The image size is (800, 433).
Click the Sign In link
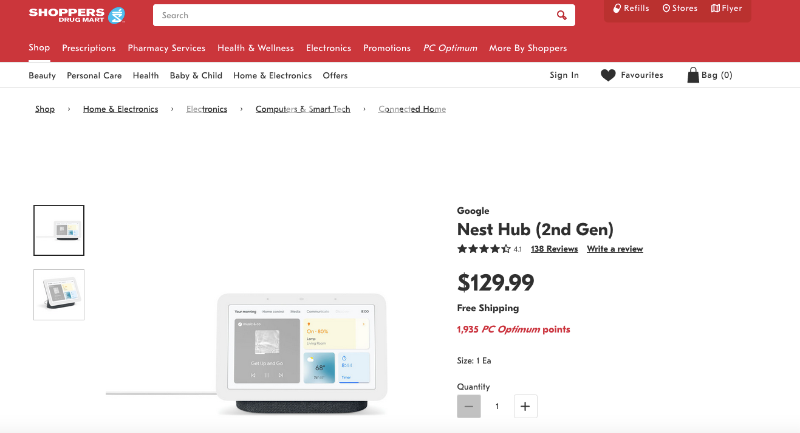(x=564, y=75)
